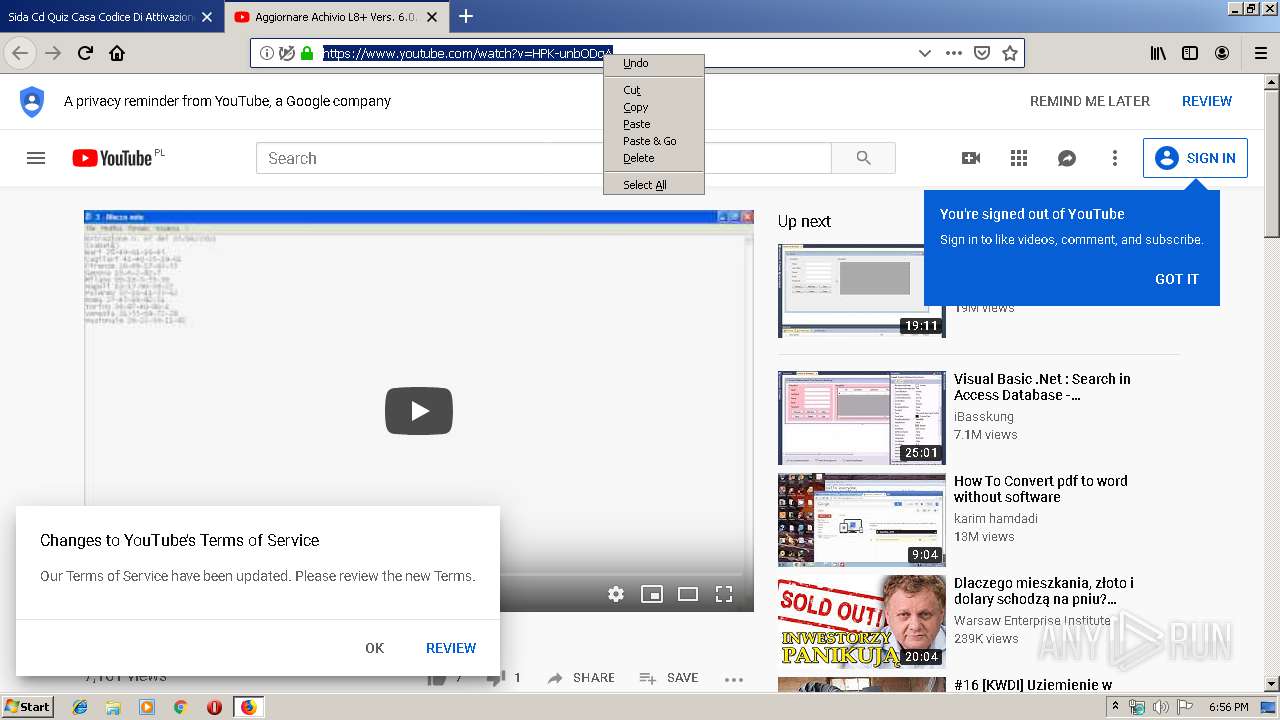Image resolution: width=1280 pixels, height=720 pixels.
Task: Go back with Firefox back arrow
Action: tap(20, 53)
